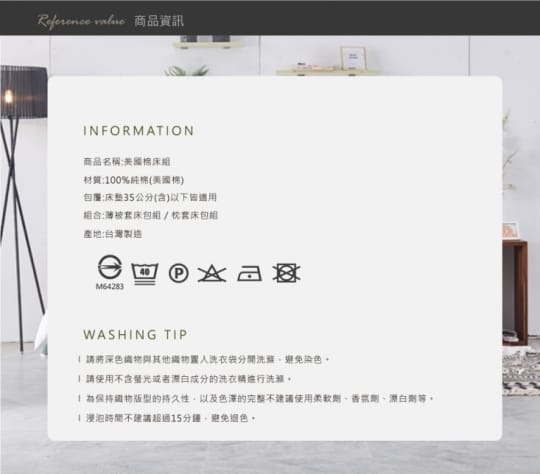The image size is (540, 474).
Task: Click the do-not-bleach triangle icon
Action: pos(212,274)
